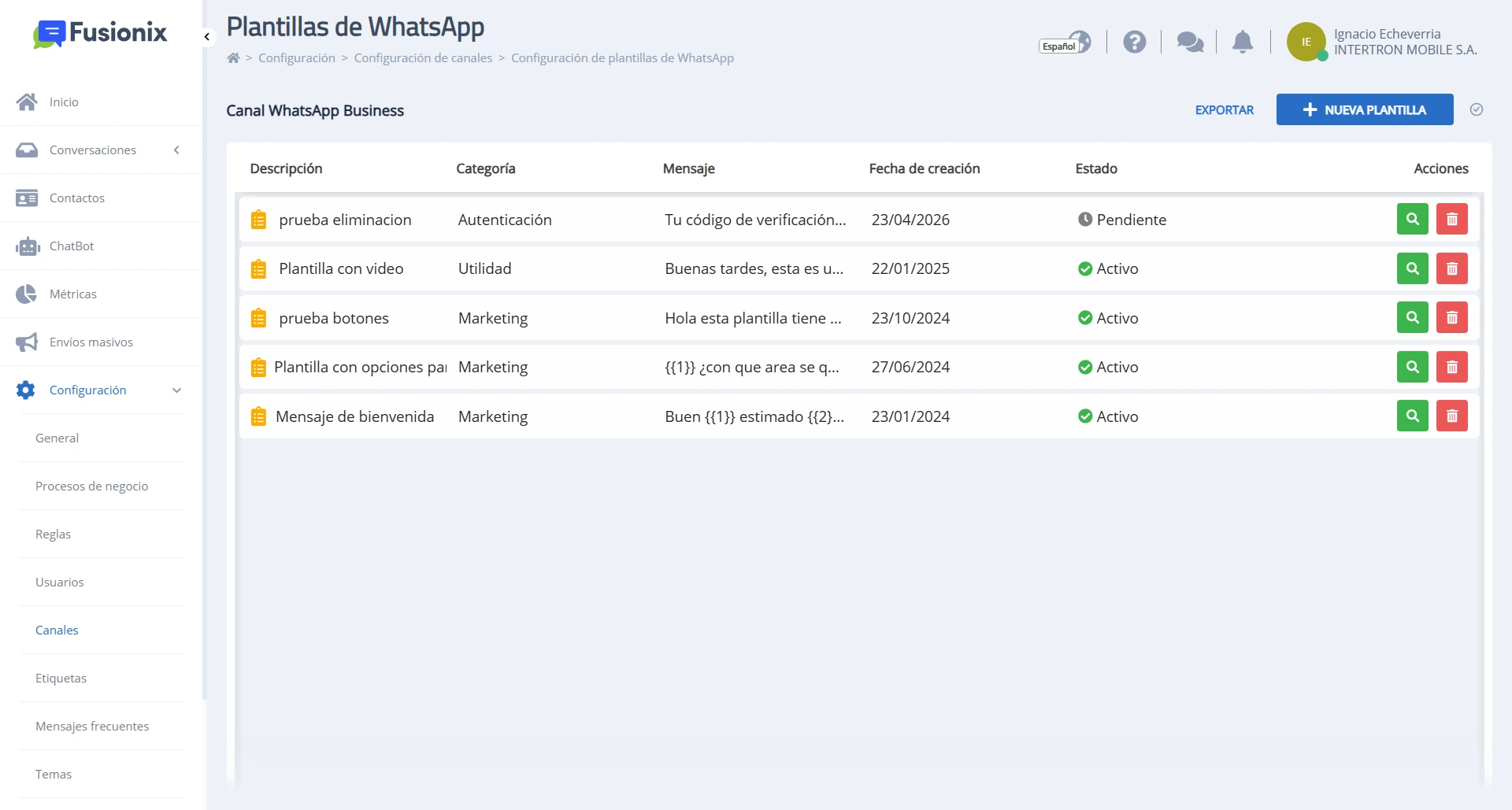Image resolution: width=1512 pixels, height=810 pixels.
Task: Delete the Plantilla con video template
Action: (x=1452, y=268)
